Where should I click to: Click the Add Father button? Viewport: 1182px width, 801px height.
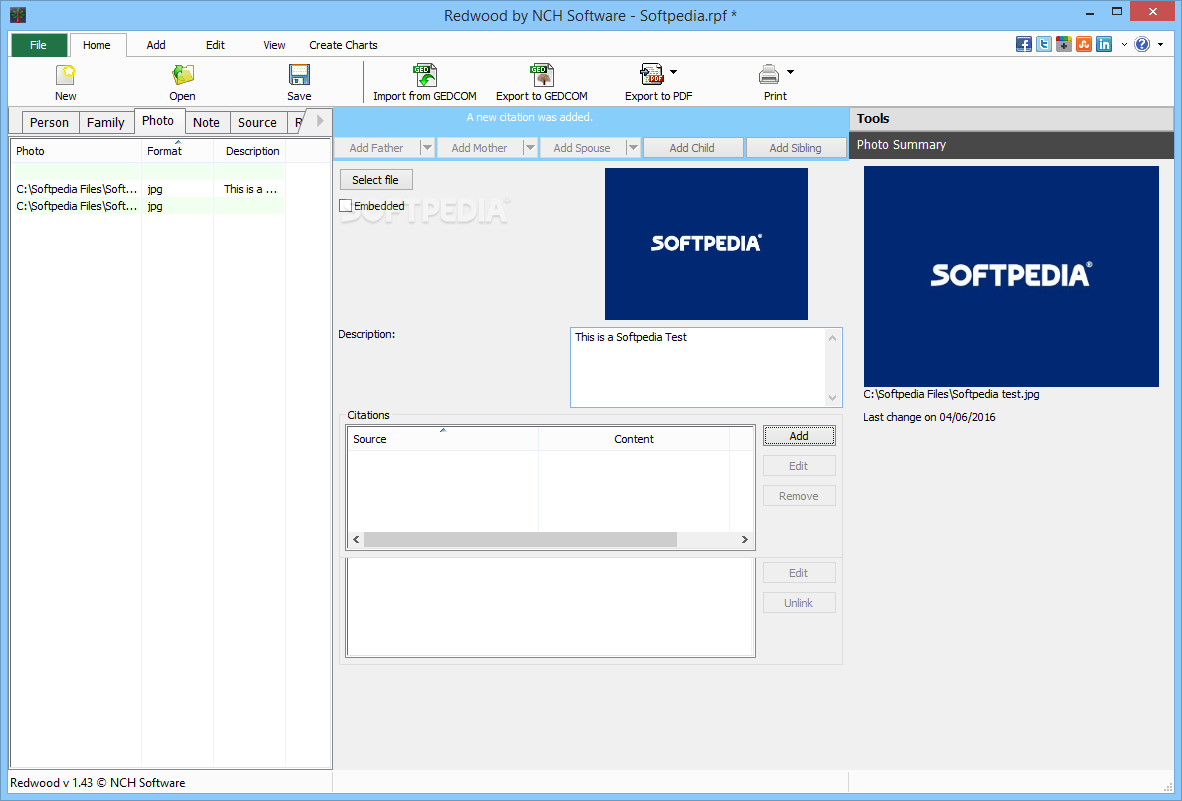point(377,148)
